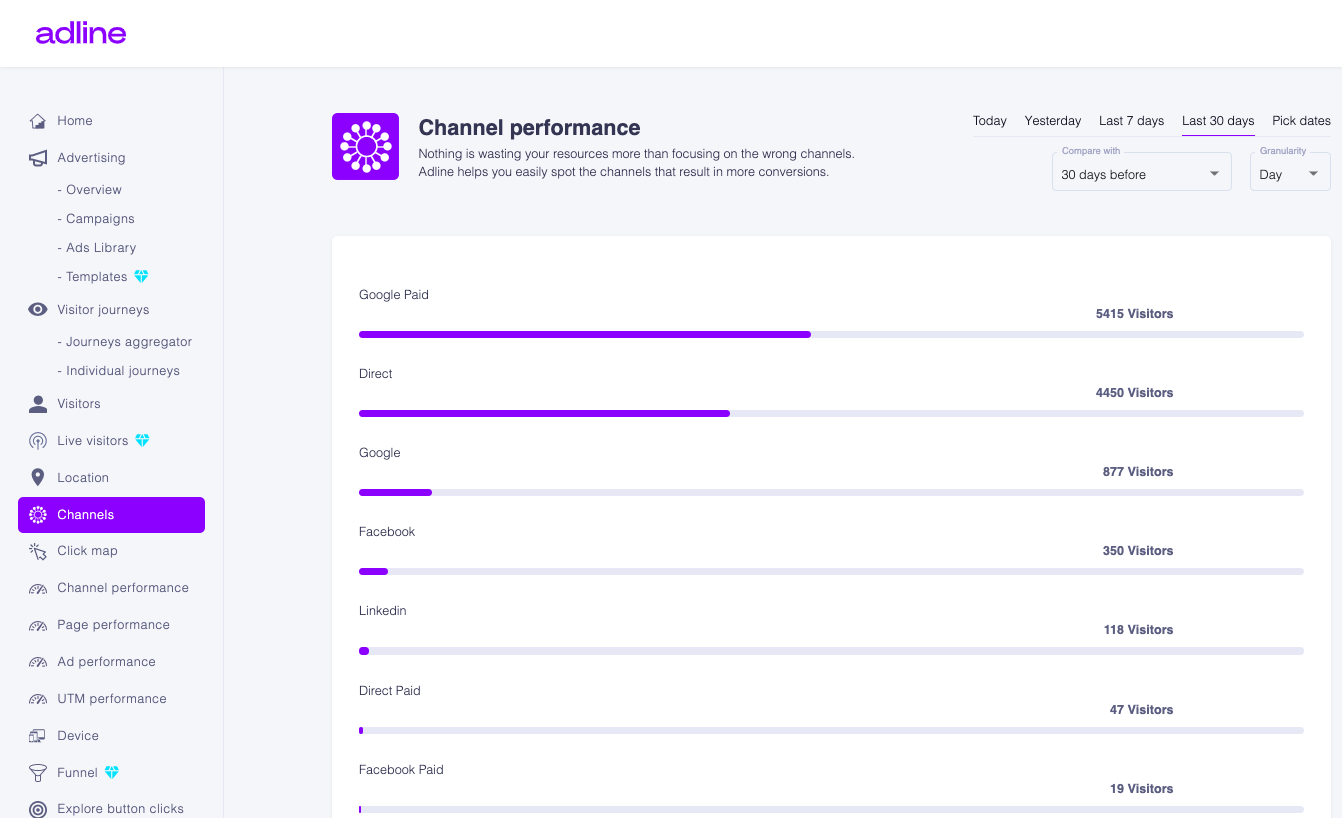Click the Device icon in sidebar

coord(38,736)
